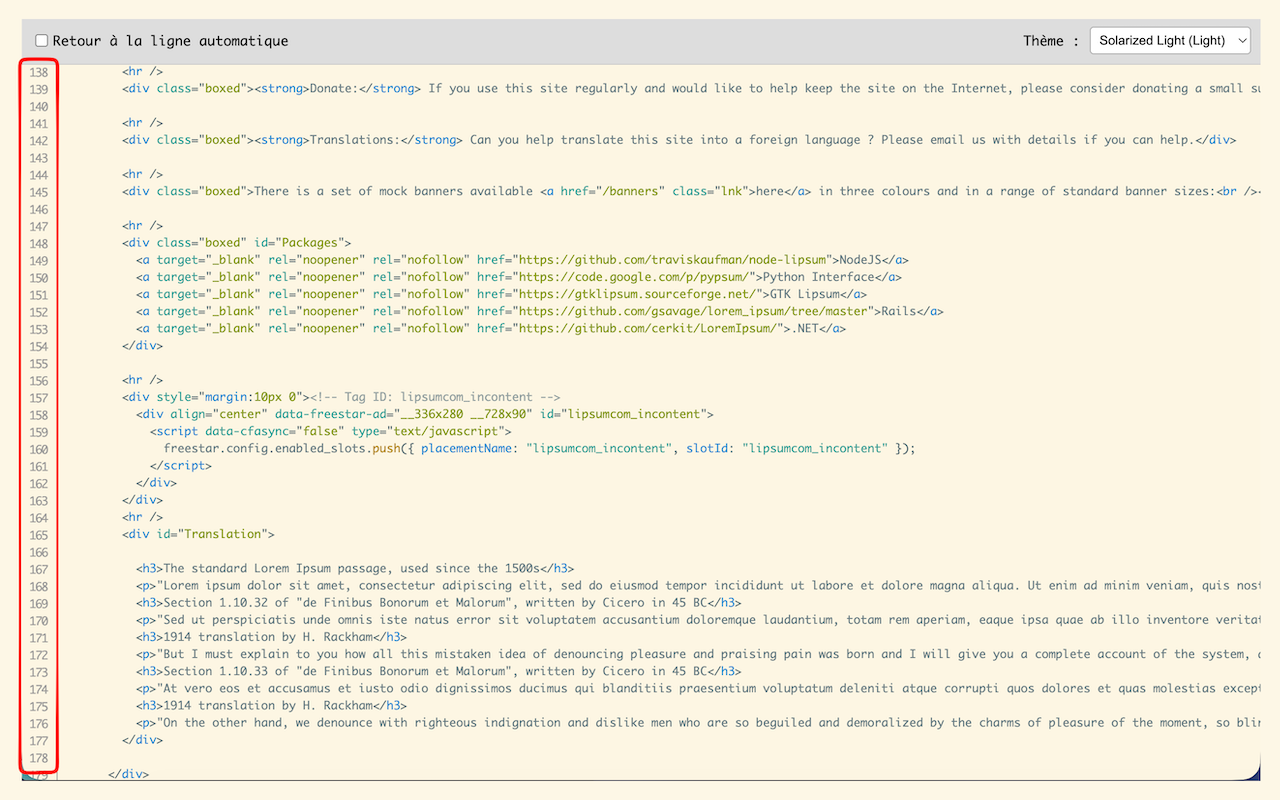Click line number 178 in the gutter
This screenshot has width=1280, height=800.
pos(38,757)
